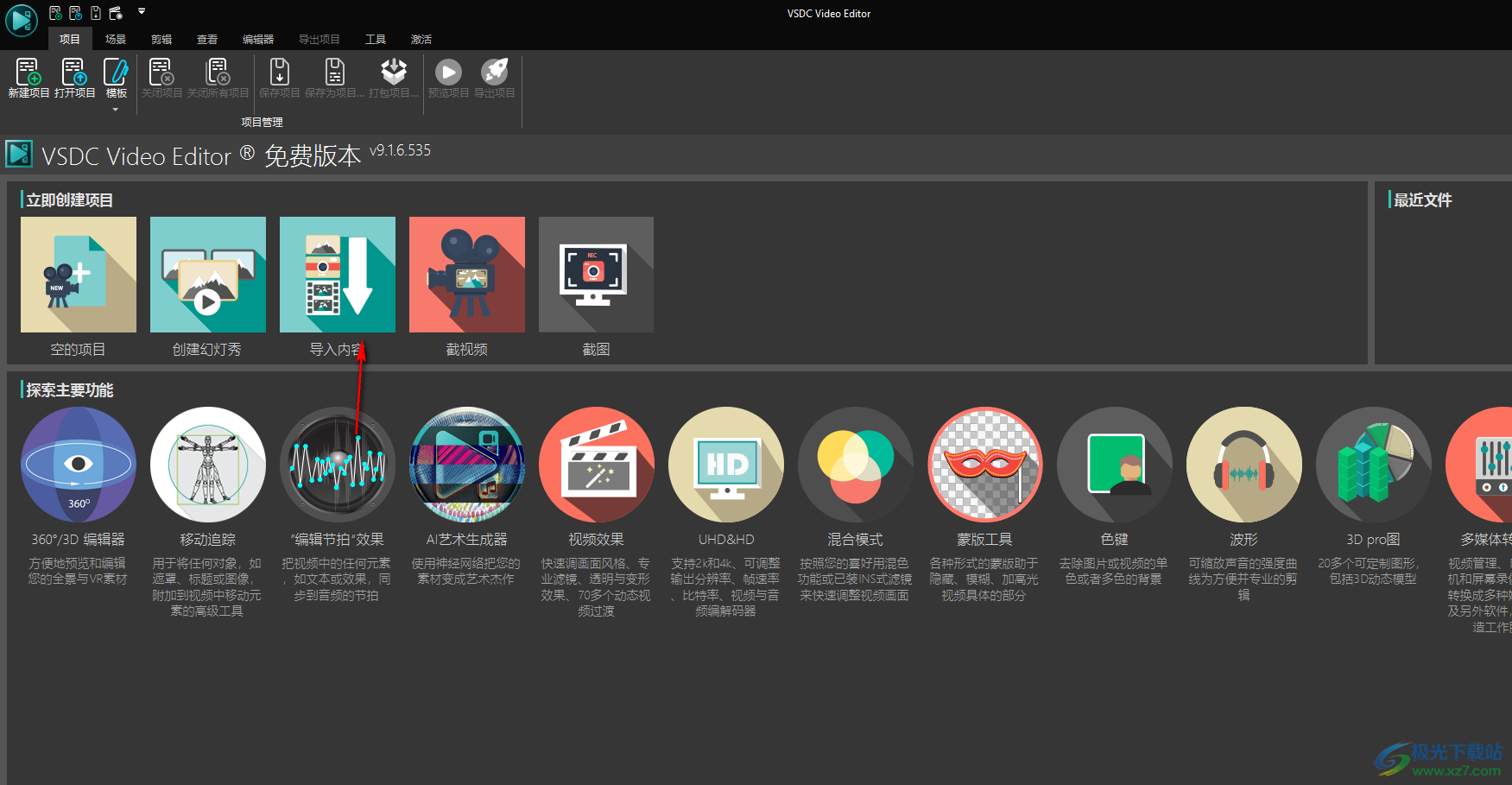Open the AI艺术生成器 feature icon
Viewport: 1512px width, 785px height.
click(x=467, y=465)
